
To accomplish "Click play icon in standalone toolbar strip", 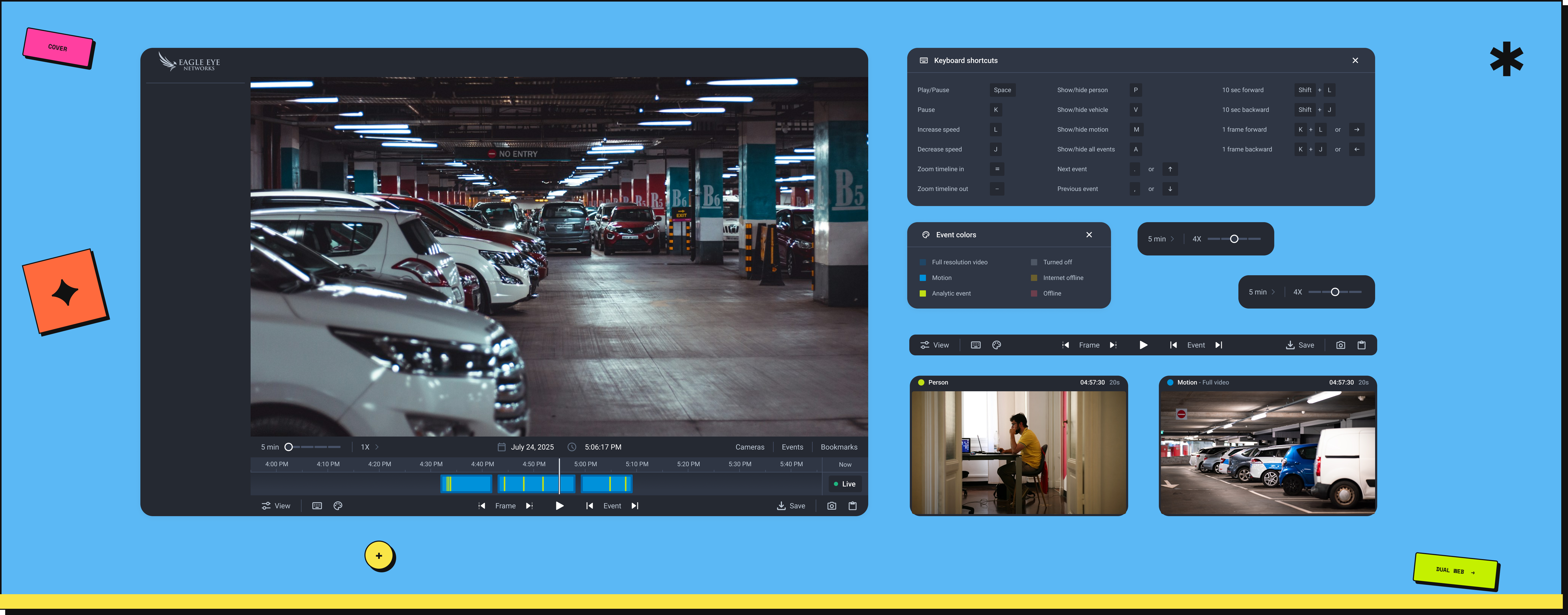I will [x=1143, y=345].
